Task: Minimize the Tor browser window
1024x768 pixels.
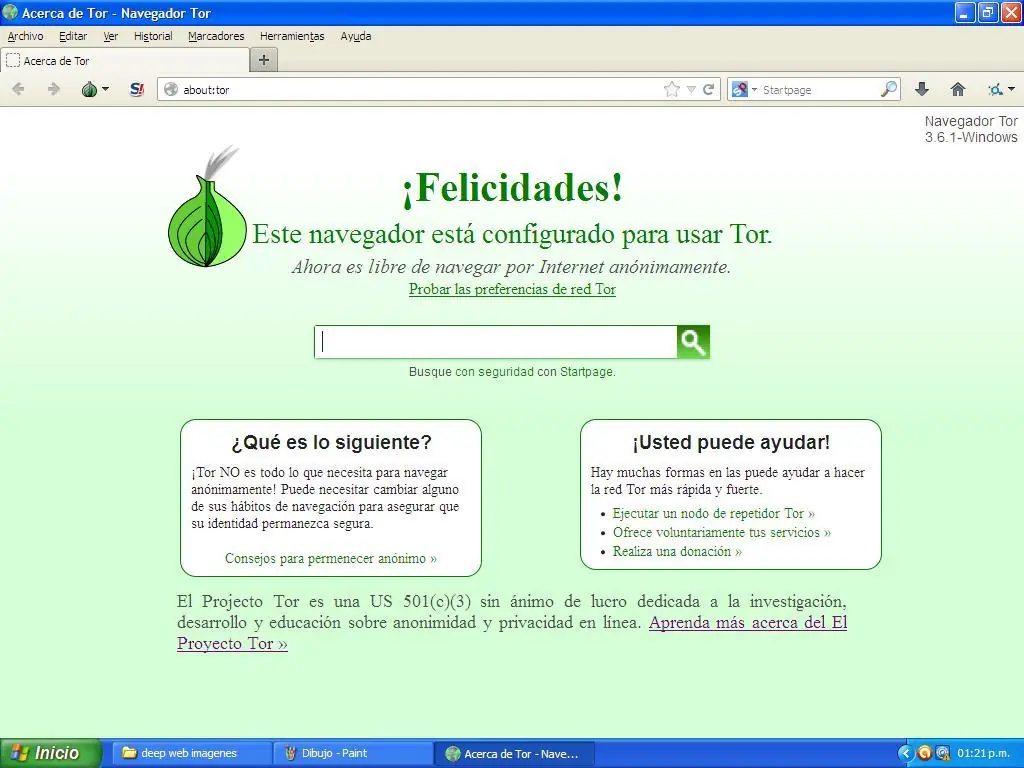Action: click(965, 12)
